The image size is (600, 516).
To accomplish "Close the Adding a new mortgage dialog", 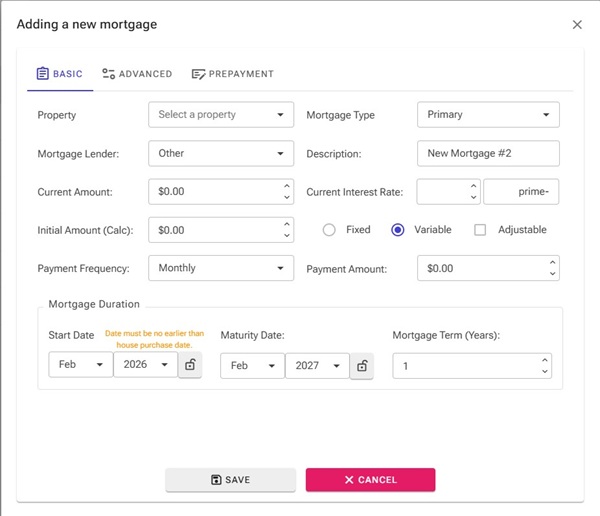I will pos(577,24).
